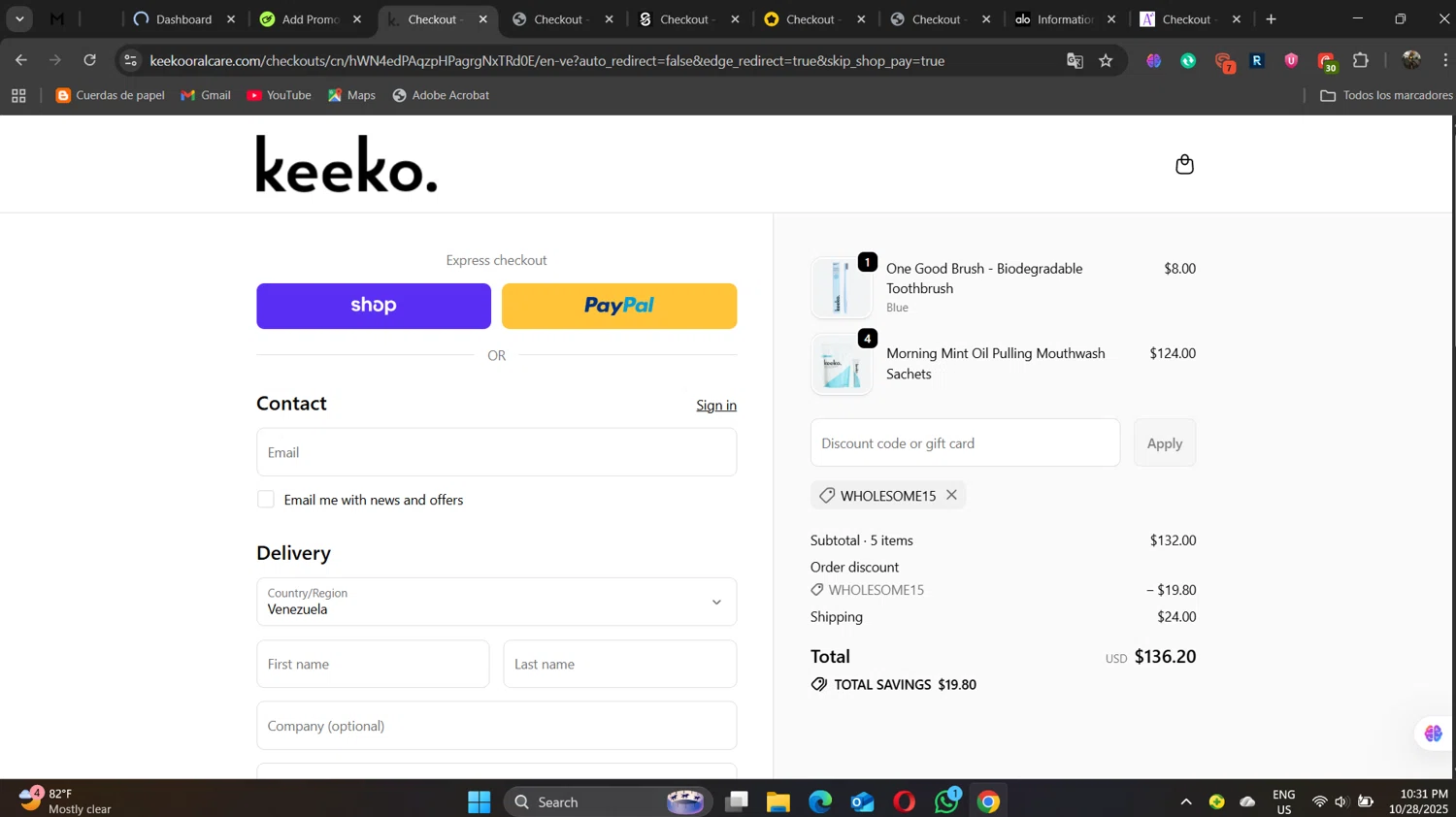Screen dimensions: 1456x817
Task: Check Email me with news and offers
Action: coord(265,500)
